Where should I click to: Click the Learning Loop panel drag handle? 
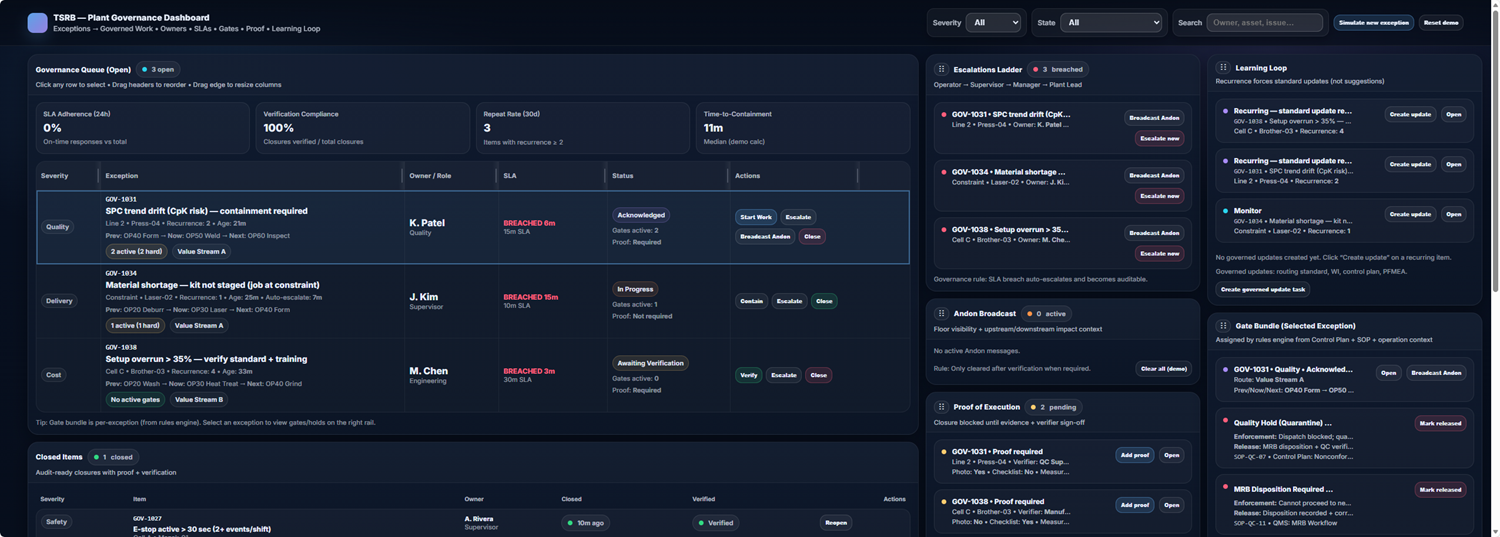click(x=1223, y=68)
